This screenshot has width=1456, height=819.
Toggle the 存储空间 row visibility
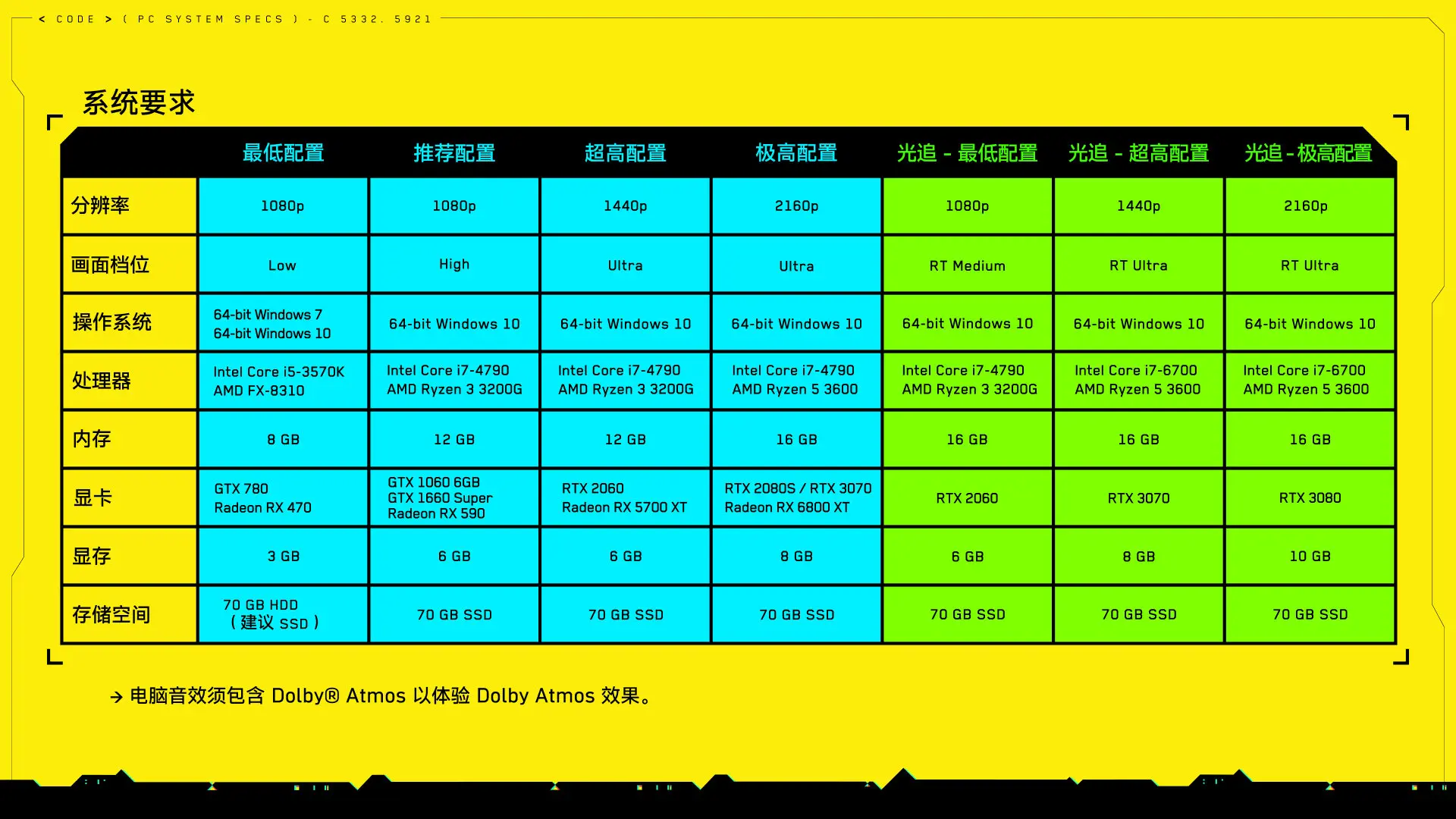[130, 614]
